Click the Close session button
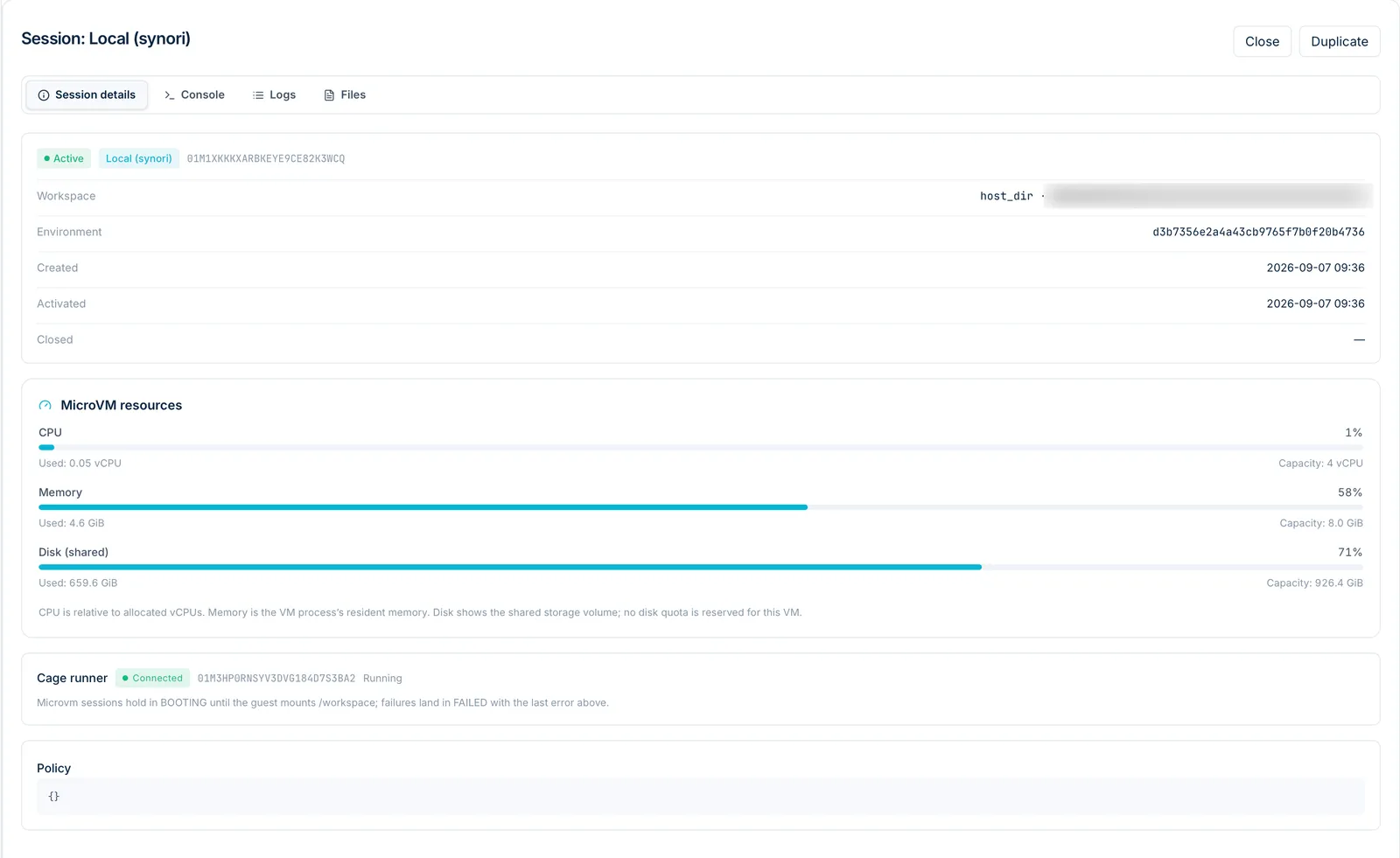 tap(1262, 41)
